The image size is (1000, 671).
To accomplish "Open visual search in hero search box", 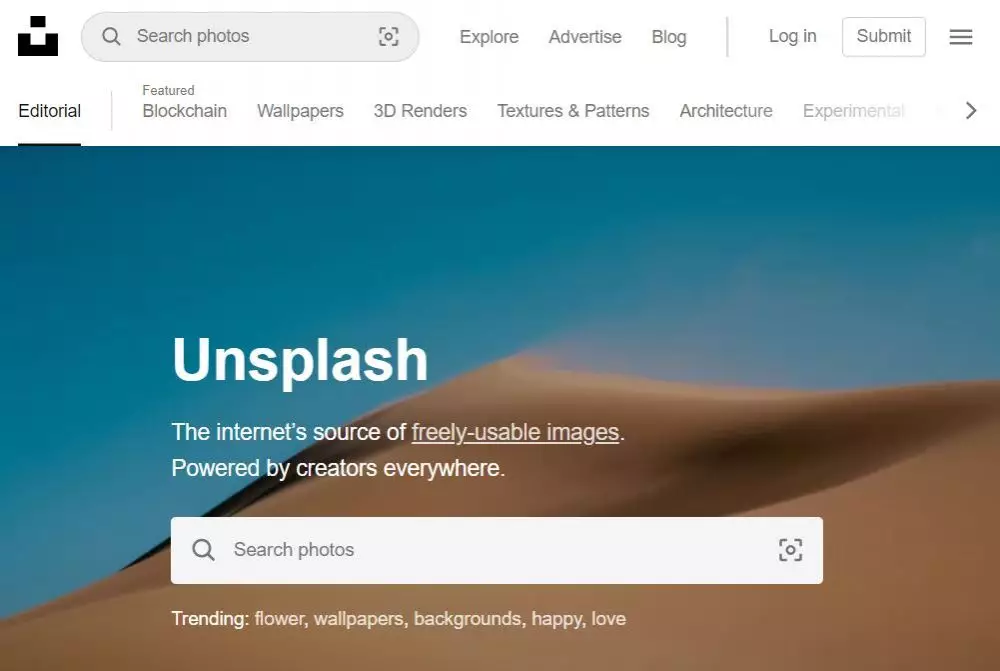I will pyautogui.click(x=790, y=550).
